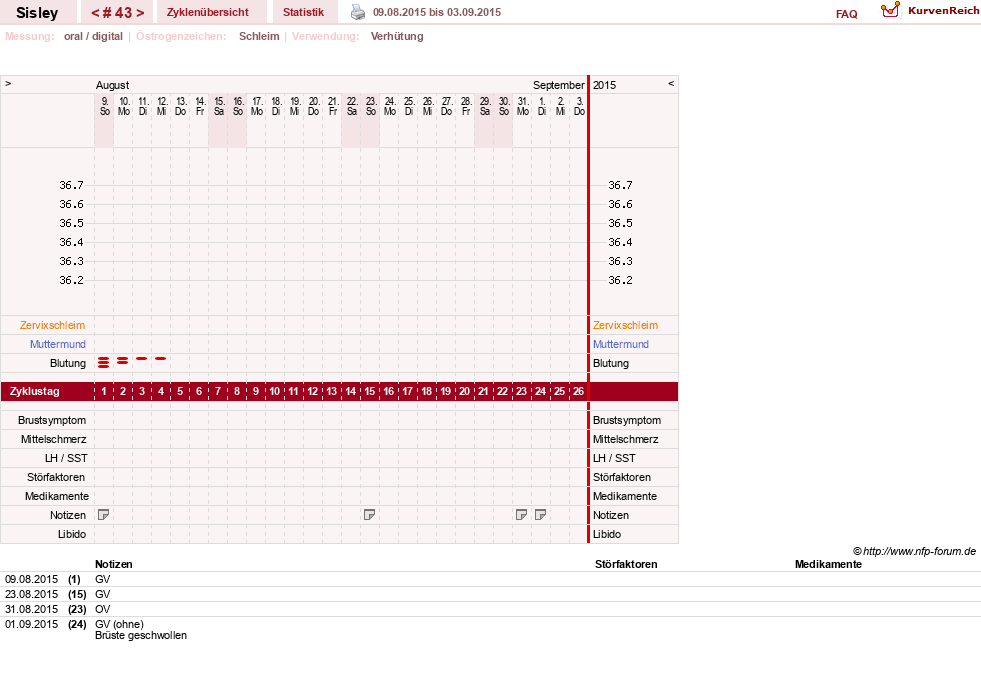Click the light bleeding marker on day 4

click(161, 359)
